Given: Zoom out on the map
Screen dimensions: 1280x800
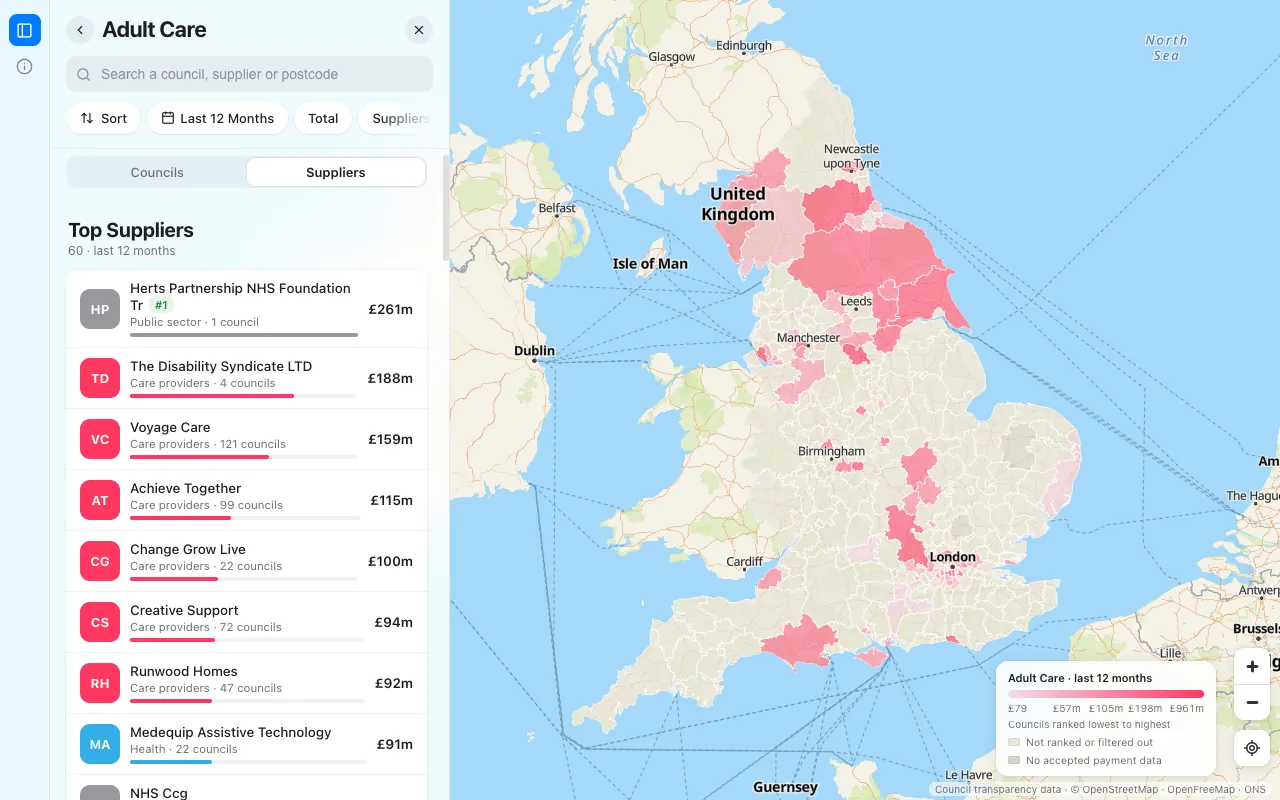Looking at the screenshot, I should (x=1252, y=702).
